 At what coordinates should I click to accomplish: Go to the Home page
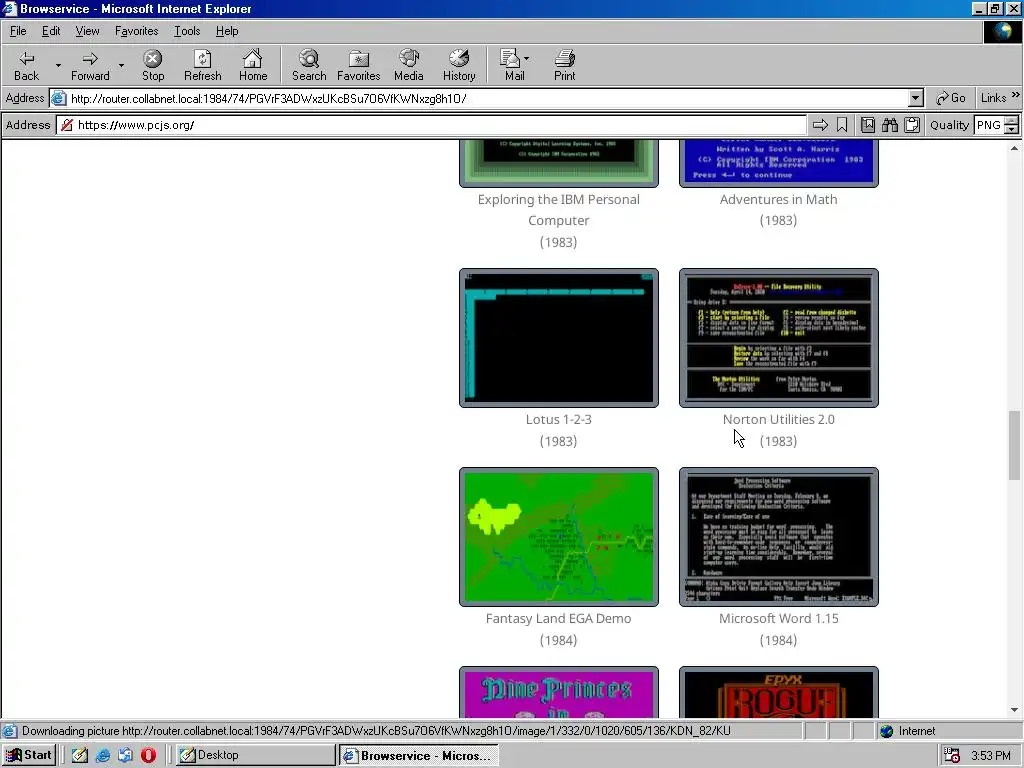(253, 65)
